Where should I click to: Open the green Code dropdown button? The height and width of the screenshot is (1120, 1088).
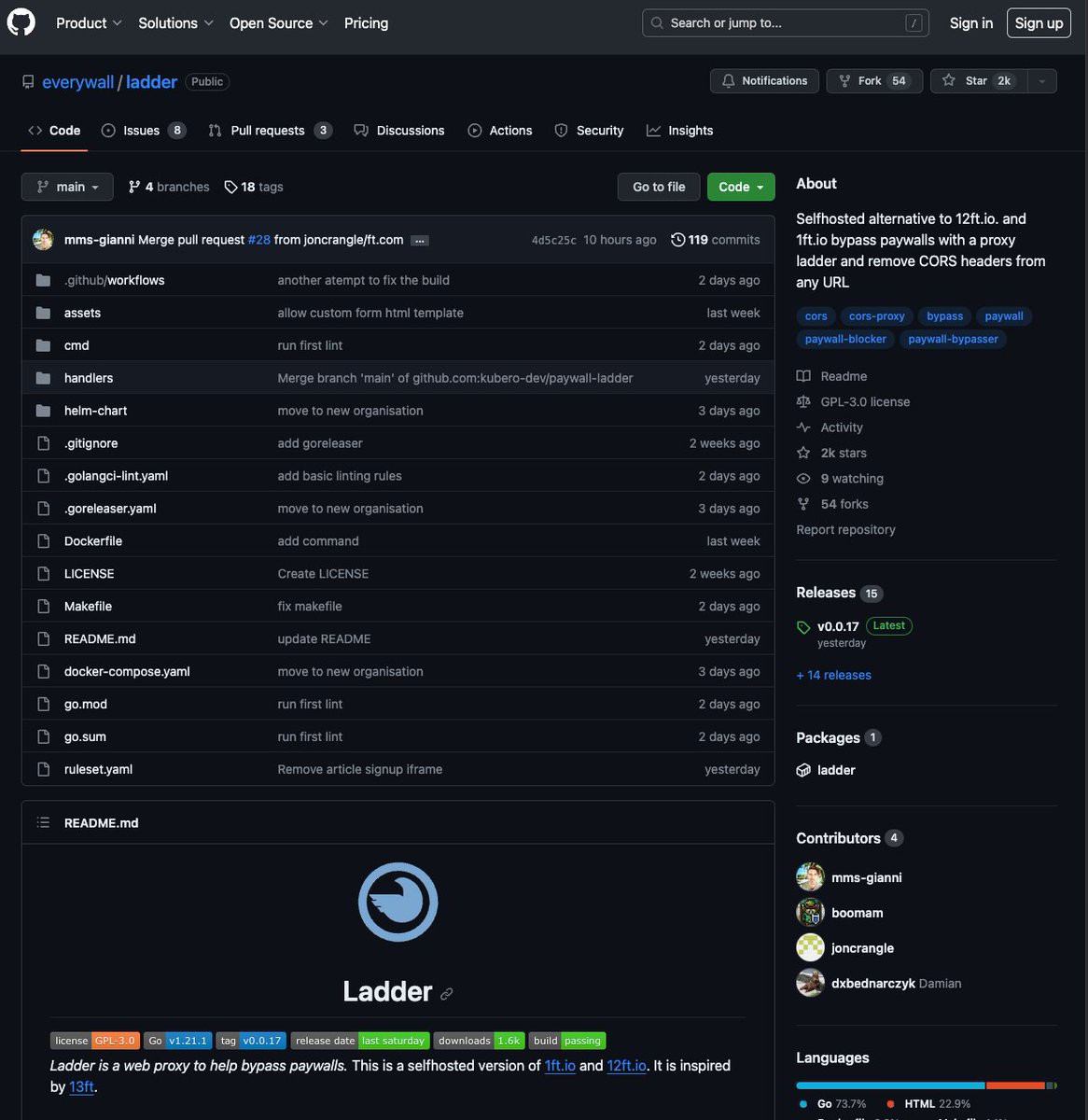click(x=741, y=187)
